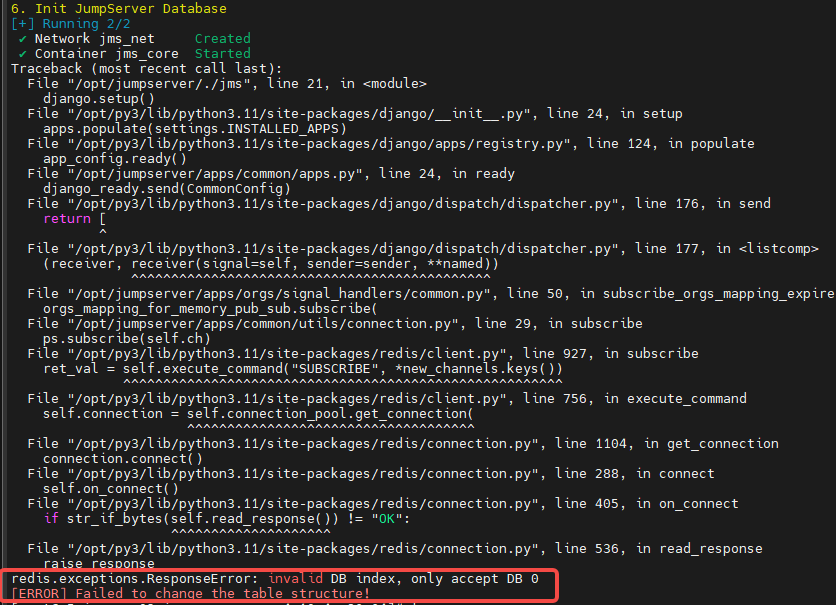Screen dimensions: 836x605
Task: Click the "django_ready.send(CommonConfig)" code line
Action: (x=167, y=188)
